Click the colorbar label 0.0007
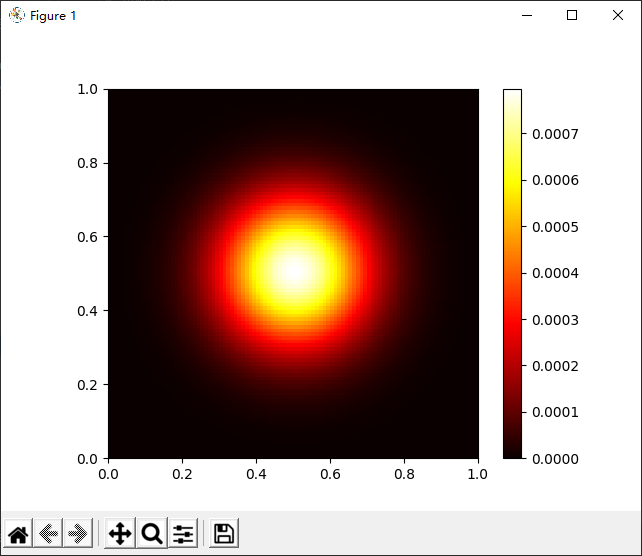Viewport: 642px width, 556px height. [555, 134]
